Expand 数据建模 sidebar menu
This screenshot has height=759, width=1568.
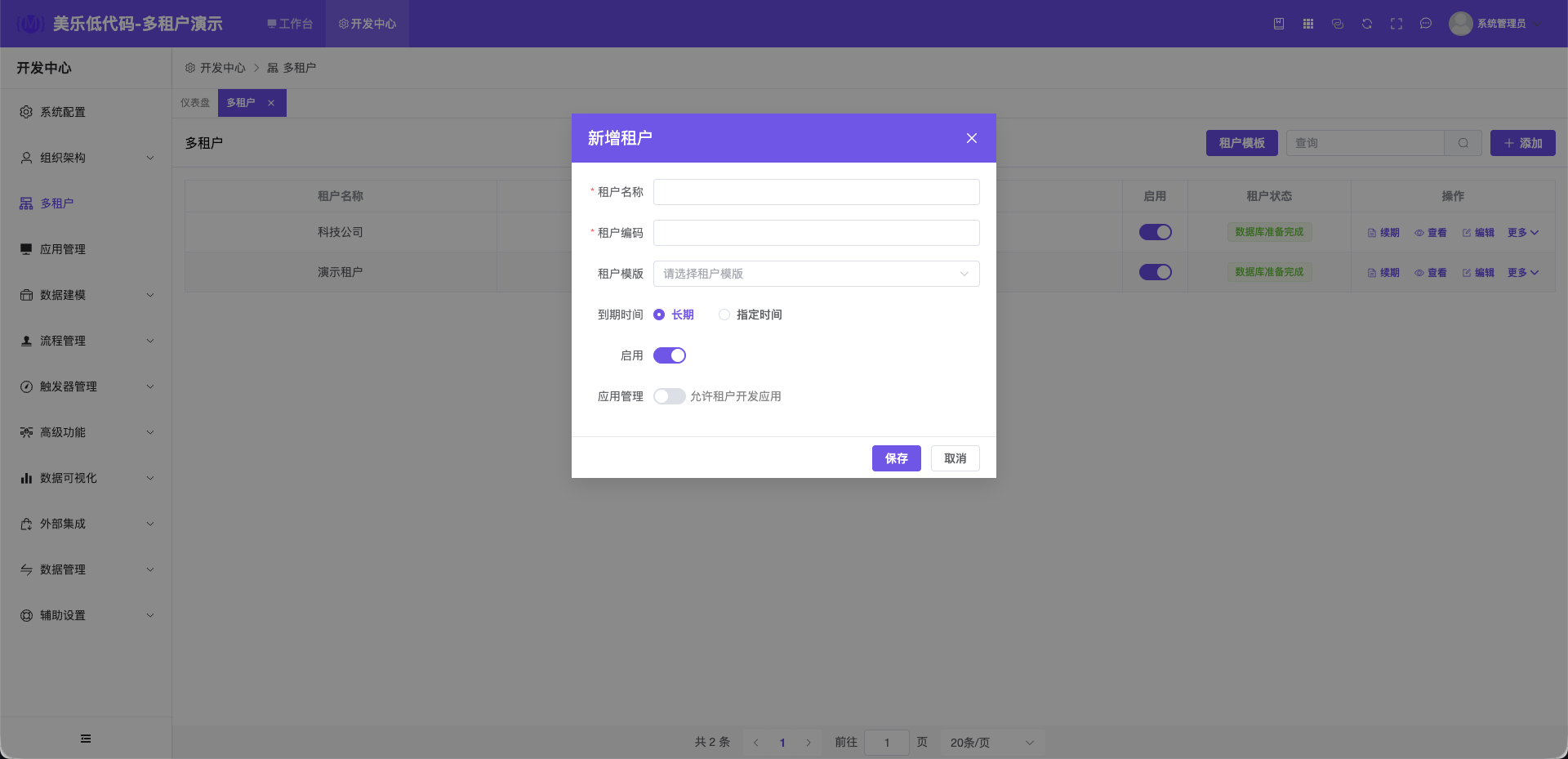tap(86, 295)
